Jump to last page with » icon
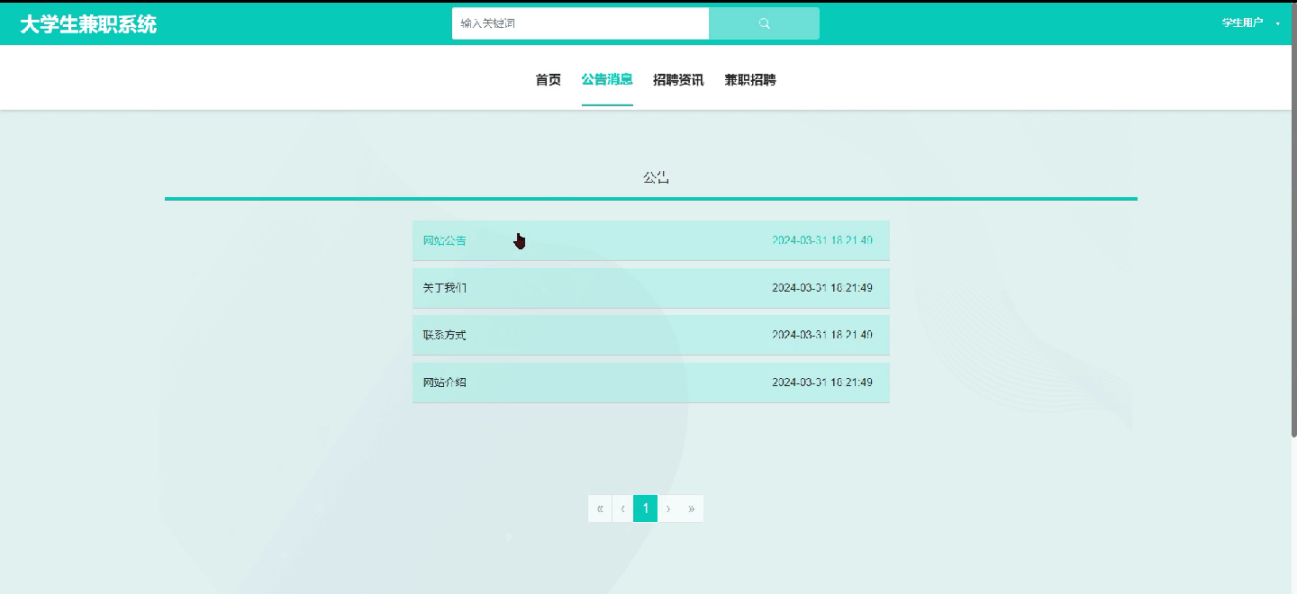Screen dimensions: 1297x594 tap(691, 509)
